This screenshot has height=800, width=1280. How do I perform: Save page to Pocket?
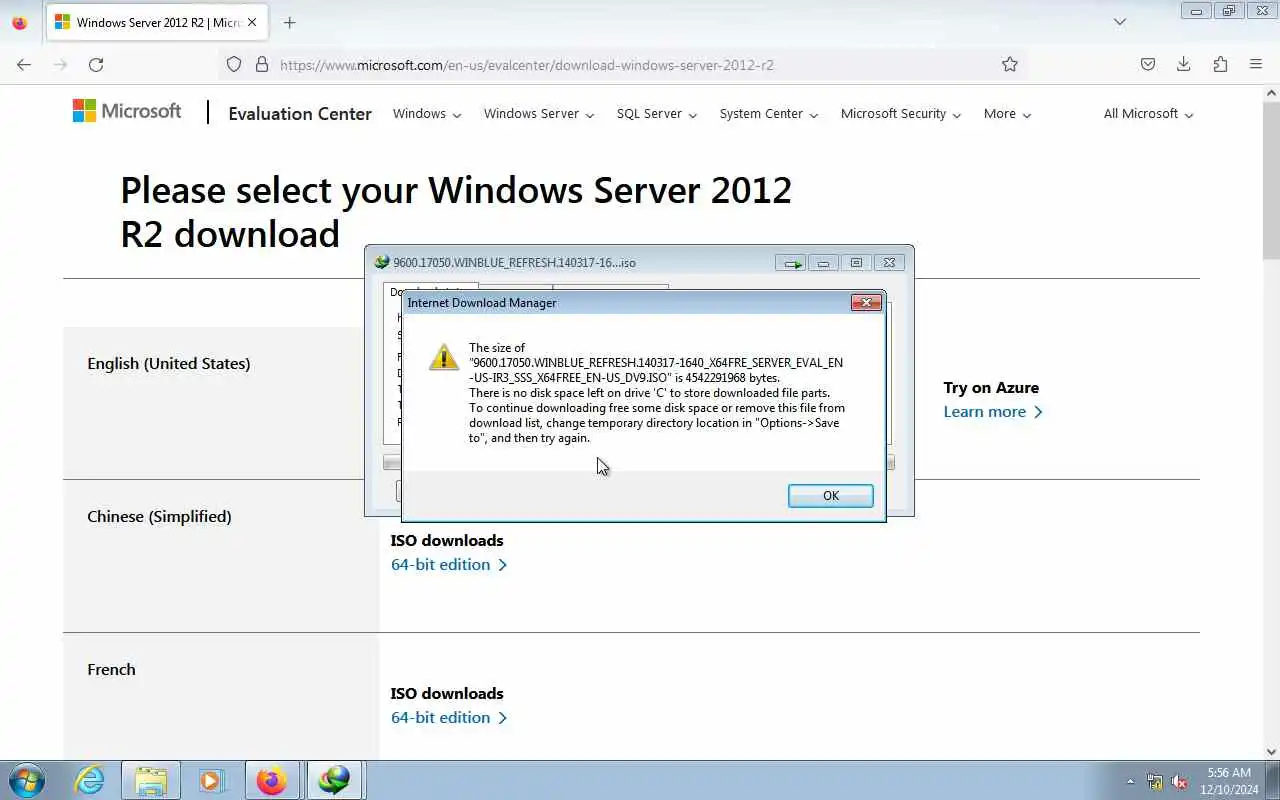click(1148, 64)
